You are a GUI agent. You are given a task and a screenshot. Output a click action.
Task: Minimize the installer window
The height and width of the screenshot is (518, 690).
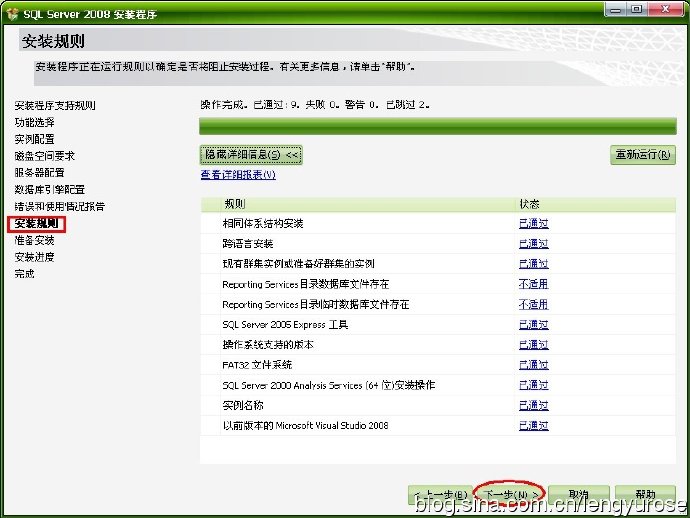616,9
